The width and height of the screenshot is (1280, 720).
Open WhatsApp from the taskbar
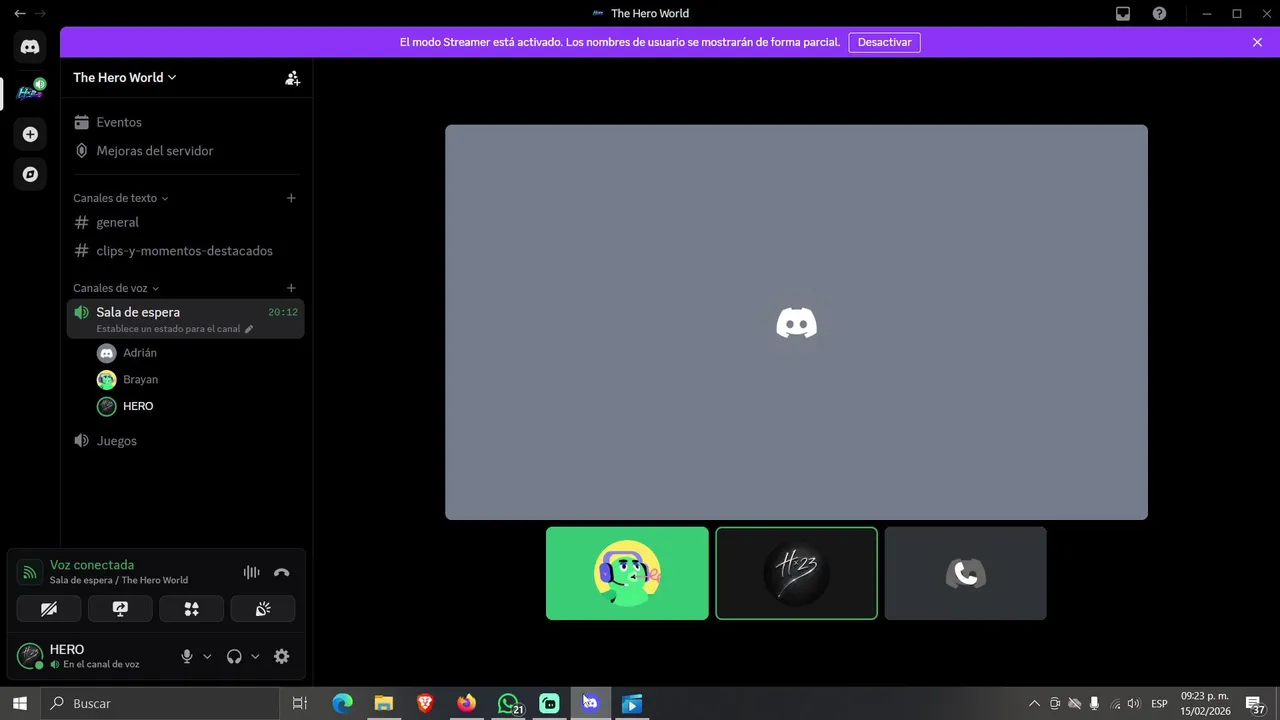[x=508, y=703]
